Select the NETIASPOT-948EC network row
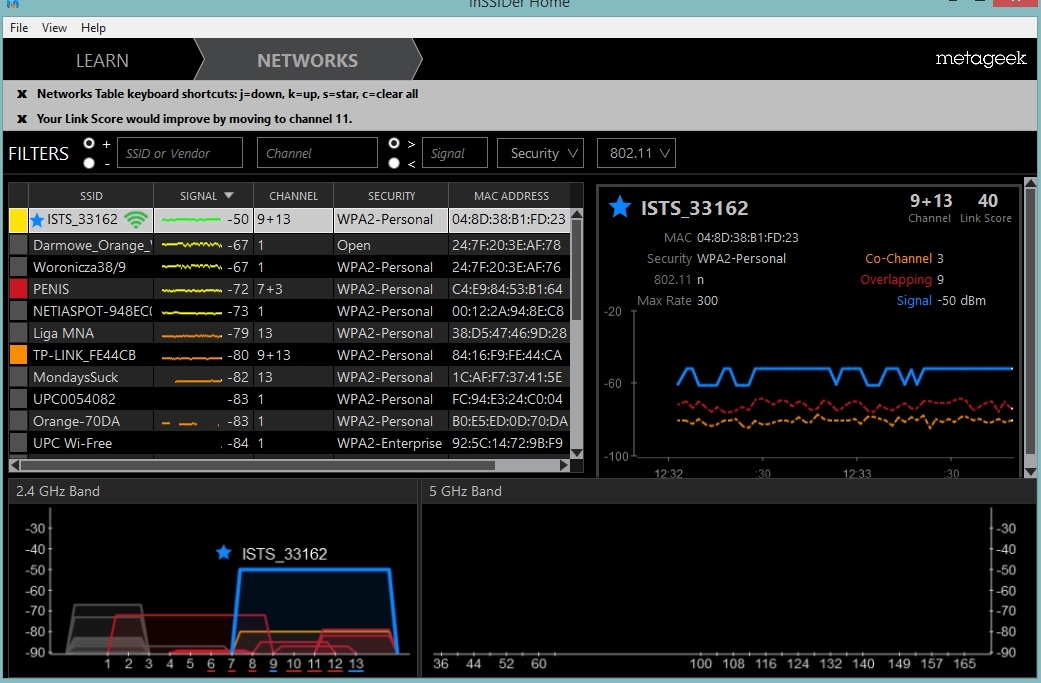The image size is (1041, 683). pyautogui.click(x=289, y=311)
